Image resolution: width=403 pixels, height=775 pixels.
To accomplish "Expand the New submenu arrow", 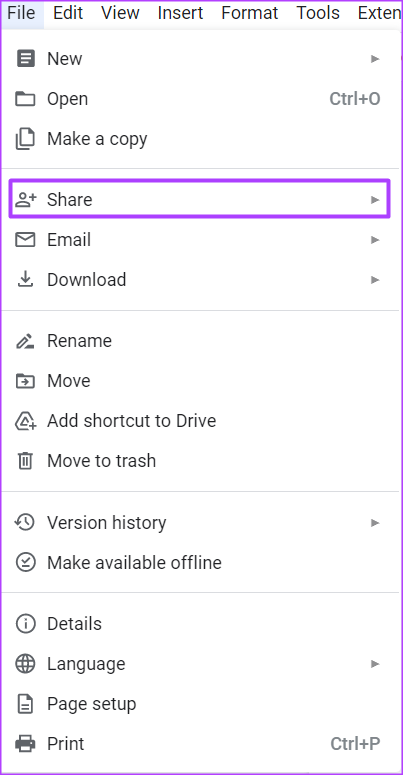I will [375, 59].
